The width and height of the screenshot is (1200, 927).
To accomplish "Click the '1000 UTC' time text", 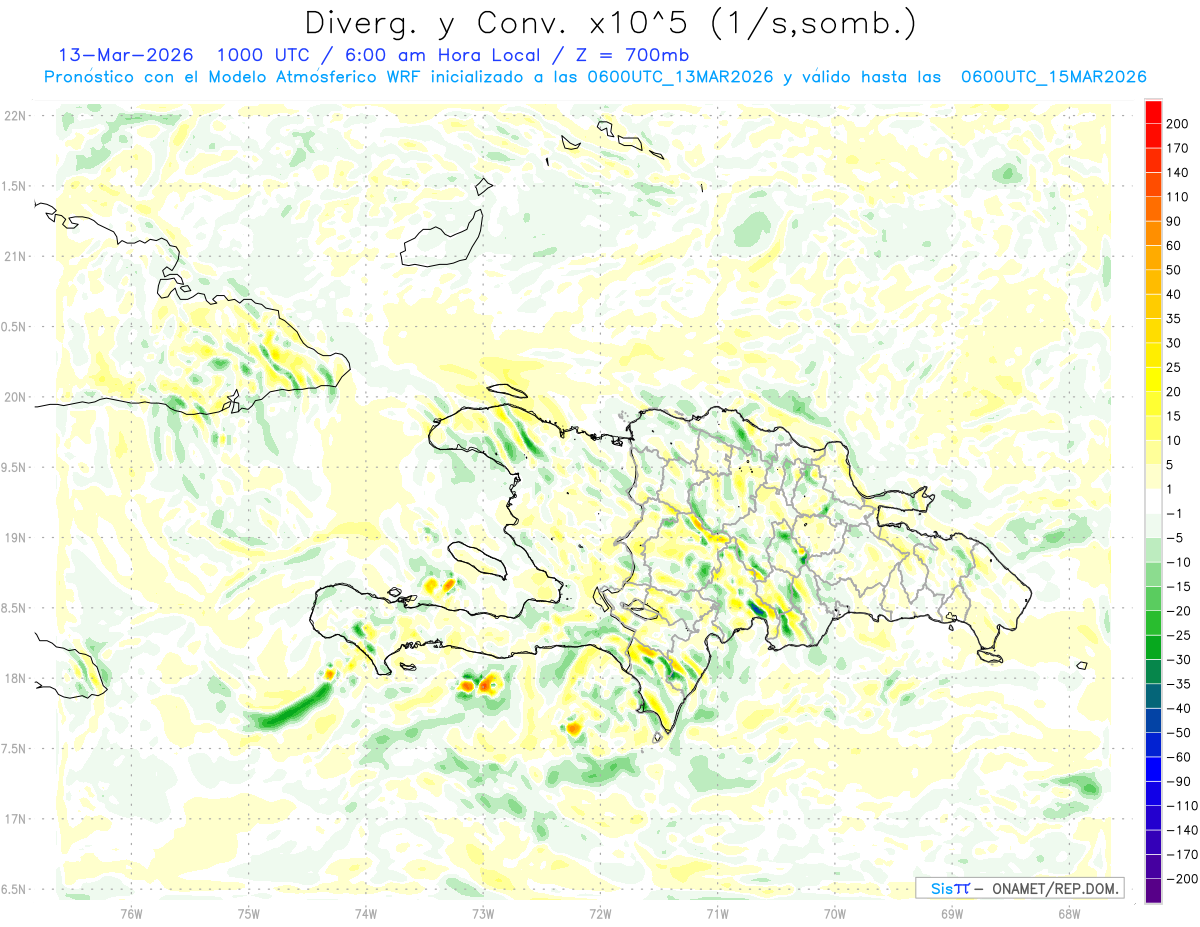I will 263,55.
